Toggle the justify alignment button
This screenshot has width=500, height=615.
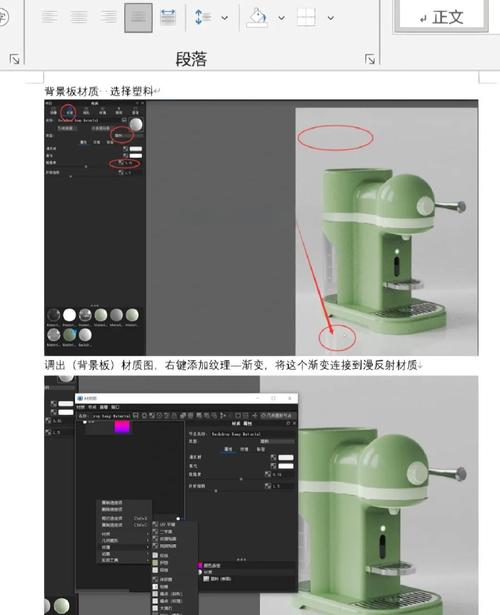click(138, 17)
